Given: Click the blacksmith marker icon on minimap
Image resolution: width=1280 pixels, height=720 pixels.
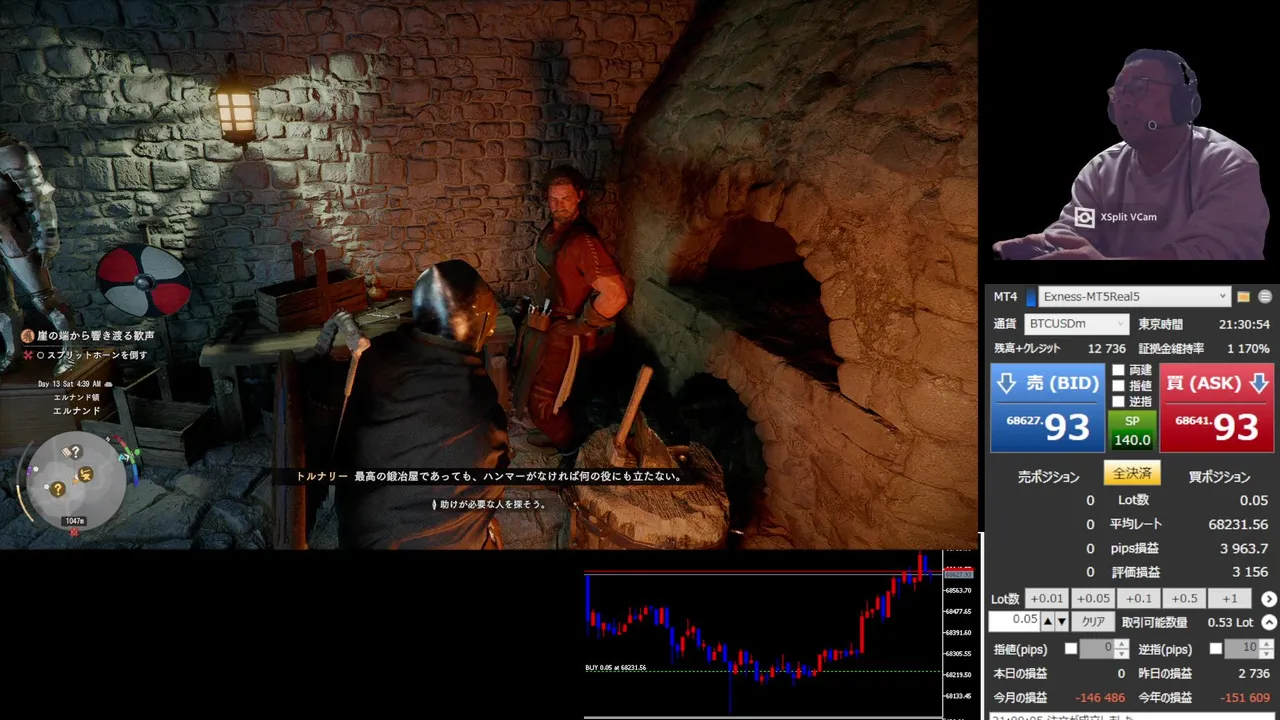Looking at the screenshot, I should 86,473.
